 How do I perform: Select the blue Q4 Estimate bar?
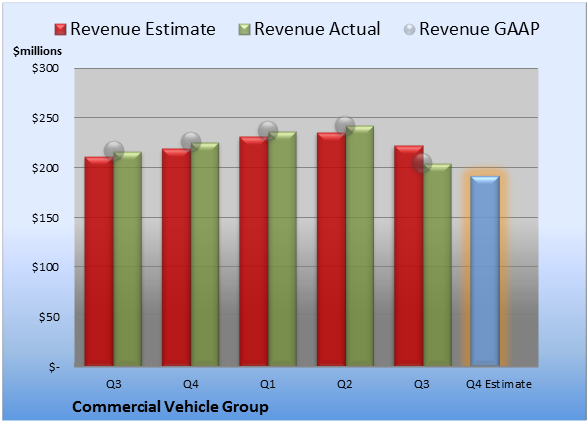tap(485, 271)
